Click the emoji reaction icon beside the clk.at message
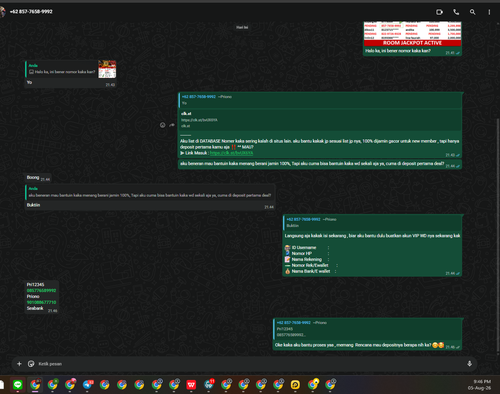 (162, 125)
